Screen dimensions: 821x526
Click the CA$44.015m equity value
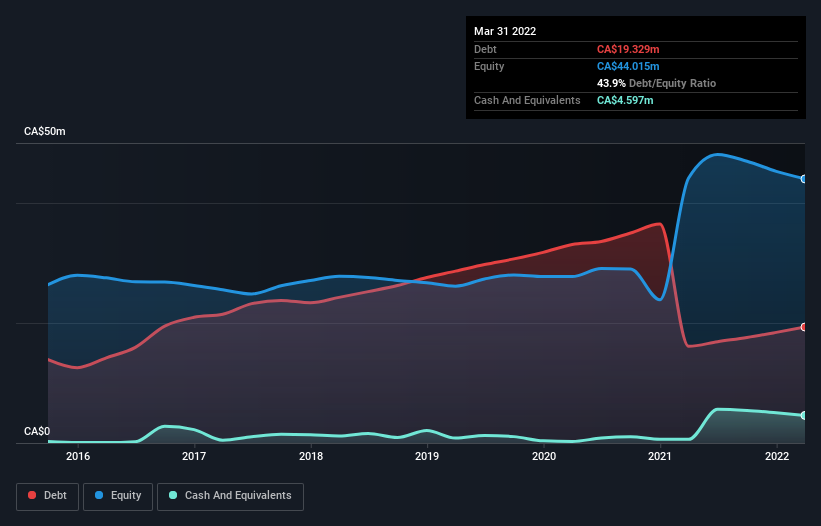tap(628, 66)
